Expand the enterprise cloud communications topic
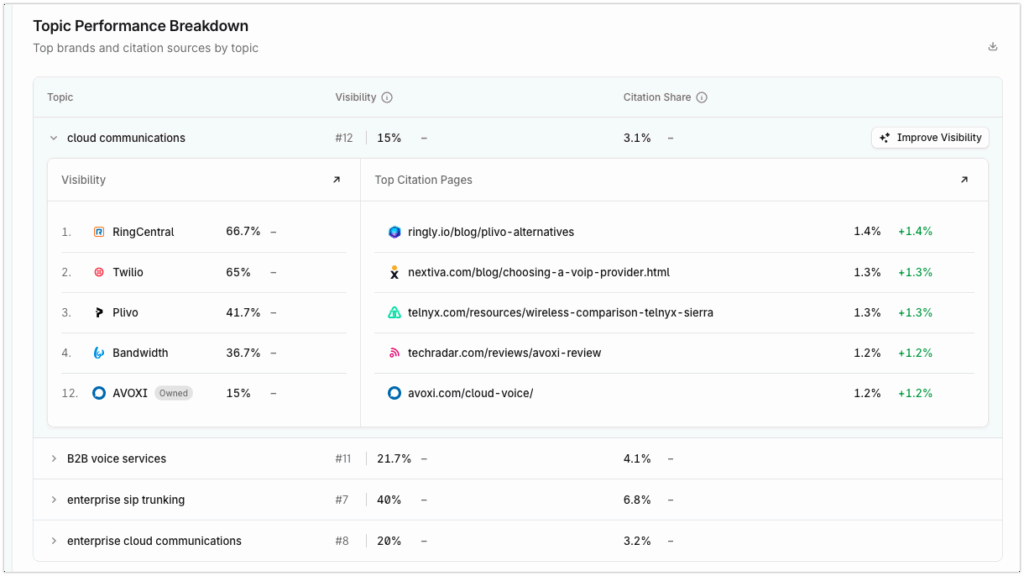 click(53, 540)
